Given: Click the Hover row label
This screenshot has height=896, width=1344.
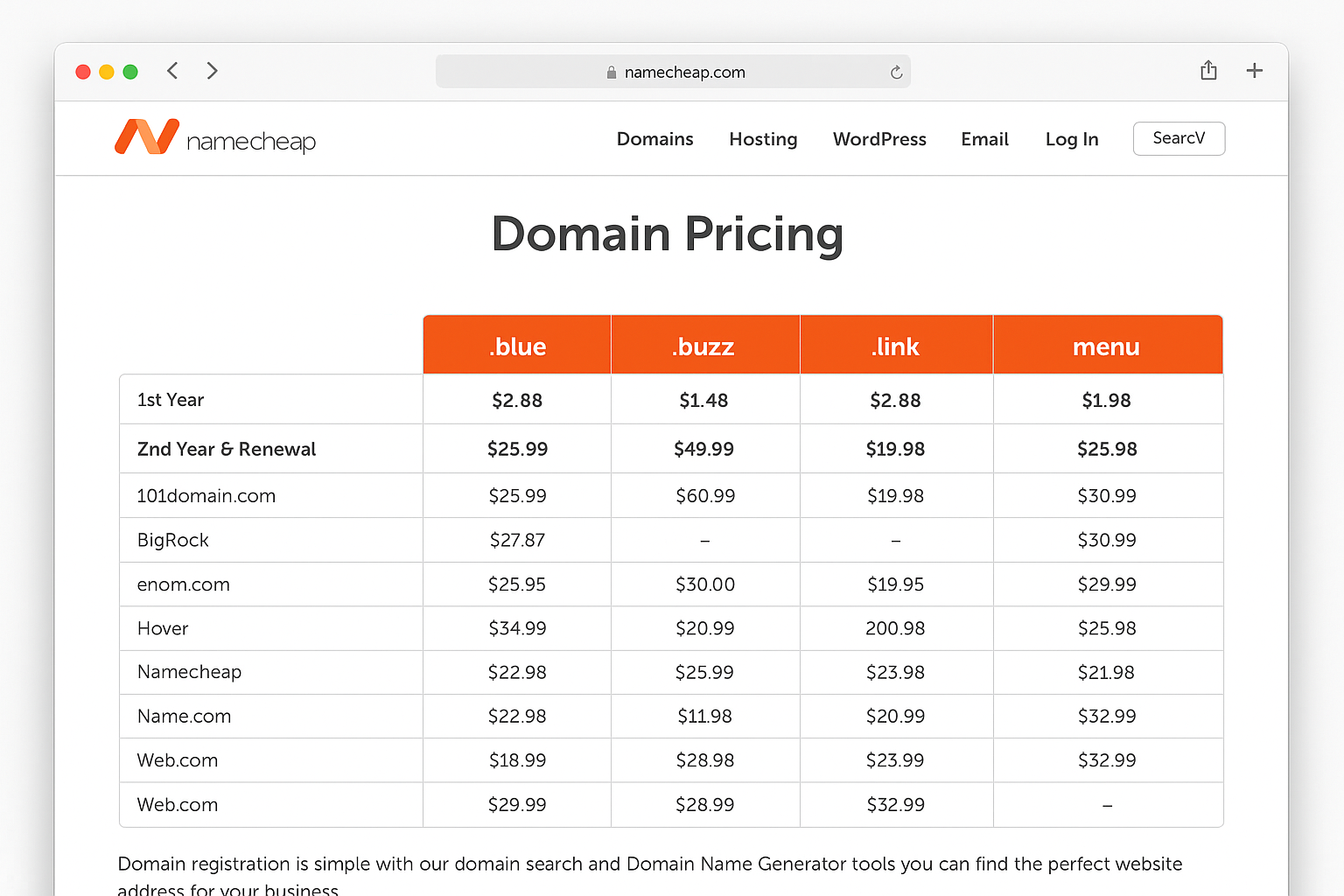Looking at the screenshot, I should coord(163,628).
